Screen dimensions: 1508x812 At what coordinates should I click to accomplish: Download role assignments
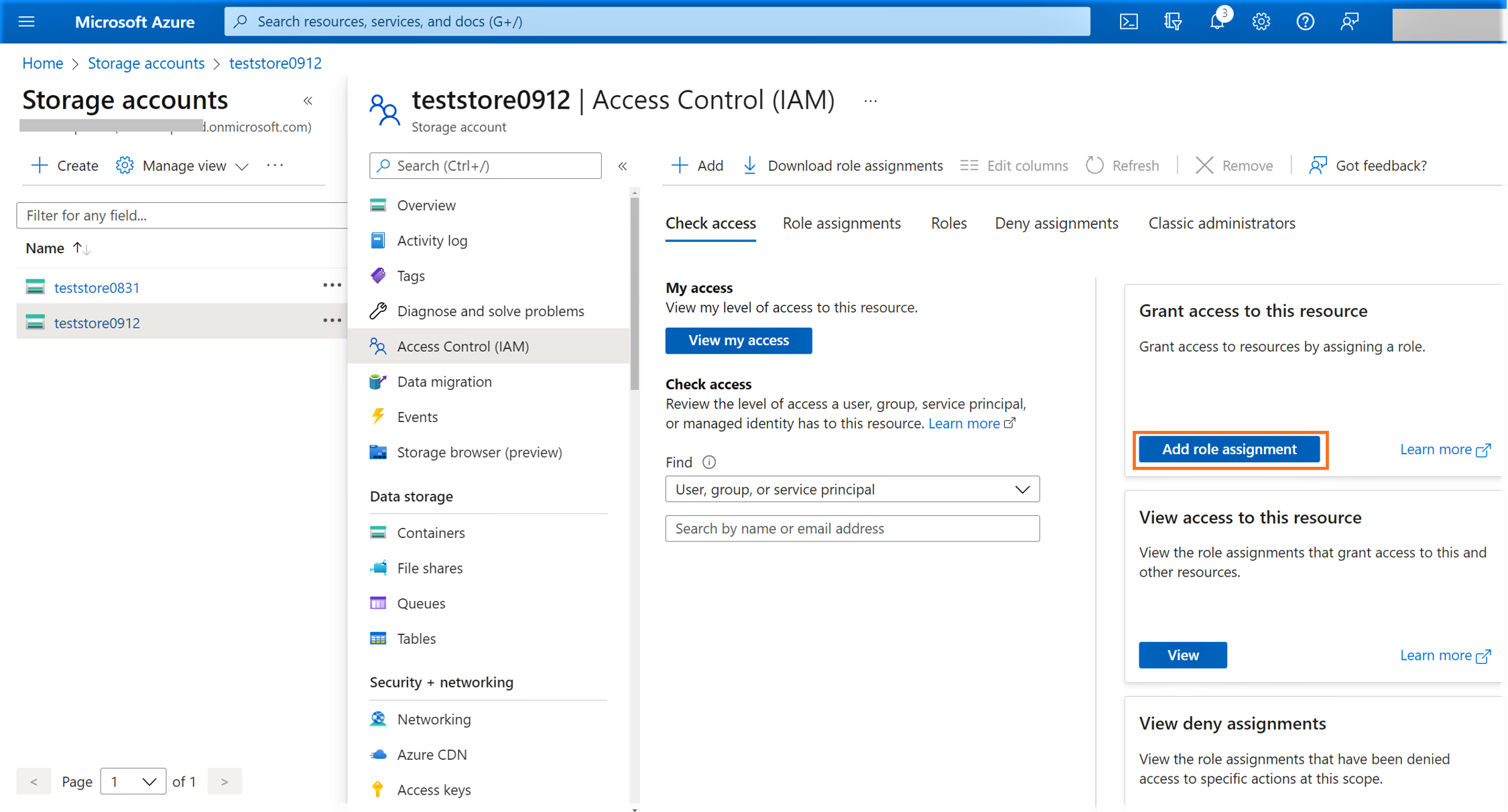pyautogui.click(x=843, y=165)
